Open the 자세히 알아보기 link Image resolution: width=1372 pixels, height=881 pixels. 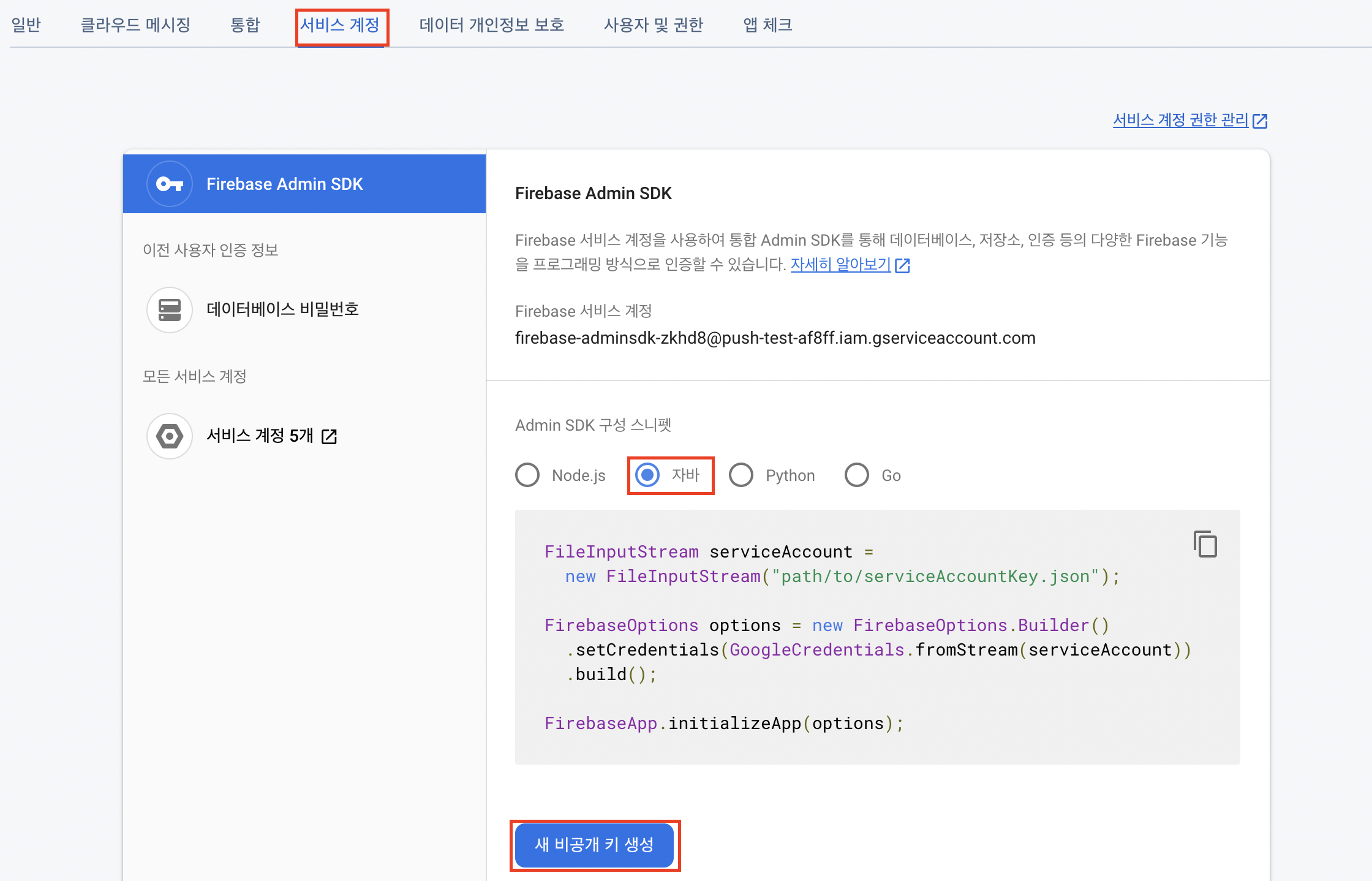(840, 265)
